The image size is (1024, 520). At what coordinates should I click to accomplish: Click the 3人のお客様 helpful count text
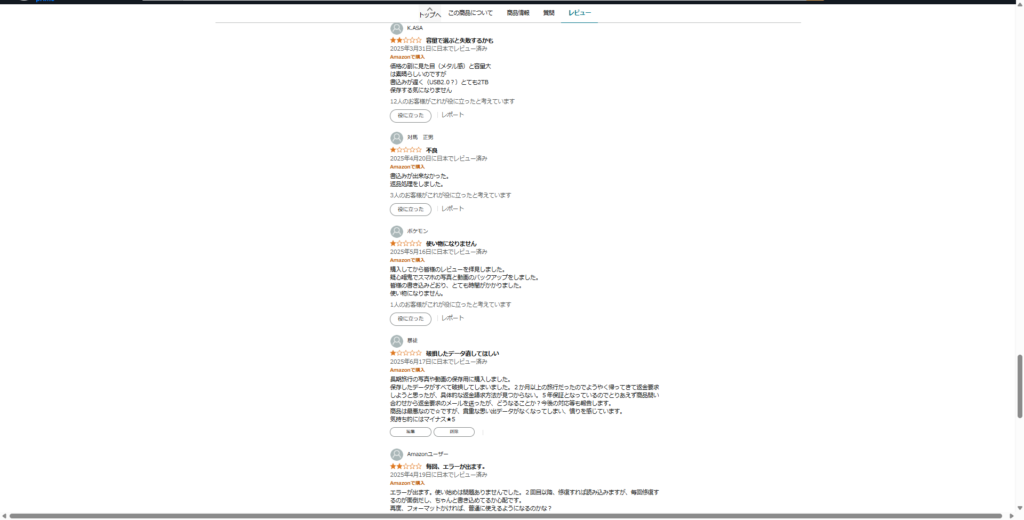tap(451, 195)
